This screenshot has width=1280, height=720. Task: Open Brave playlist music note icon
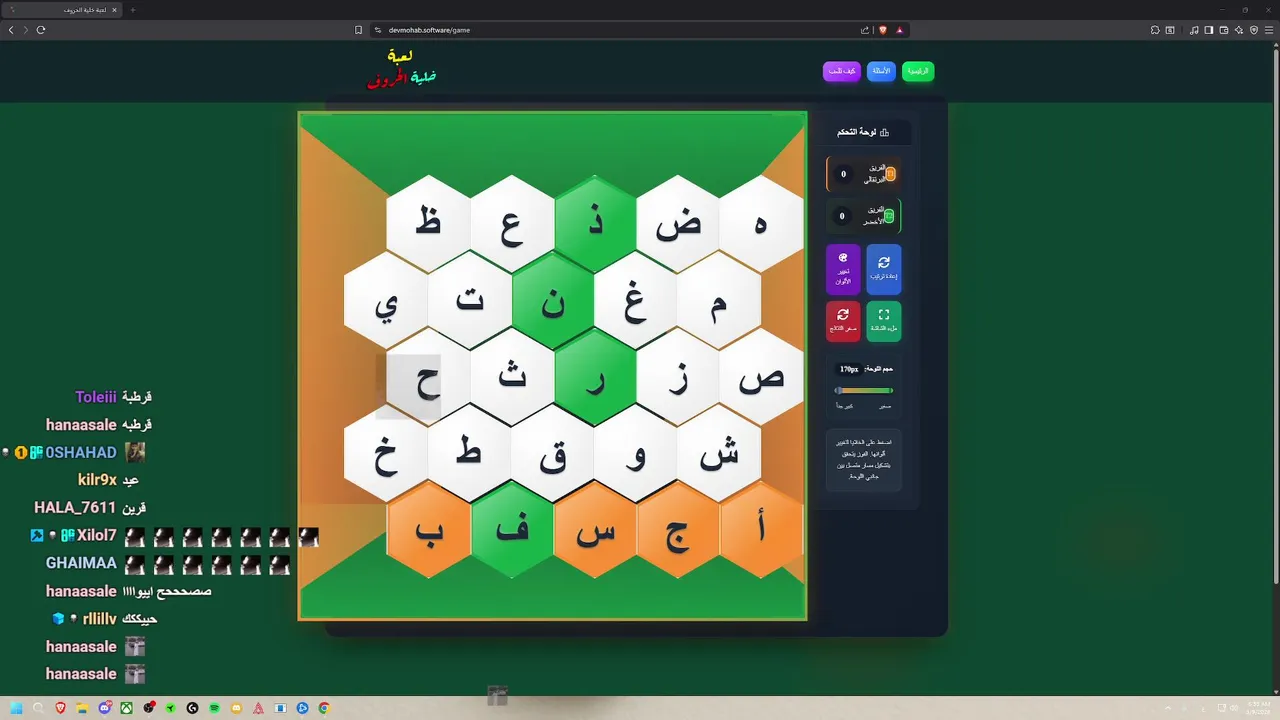point(1194,30)
